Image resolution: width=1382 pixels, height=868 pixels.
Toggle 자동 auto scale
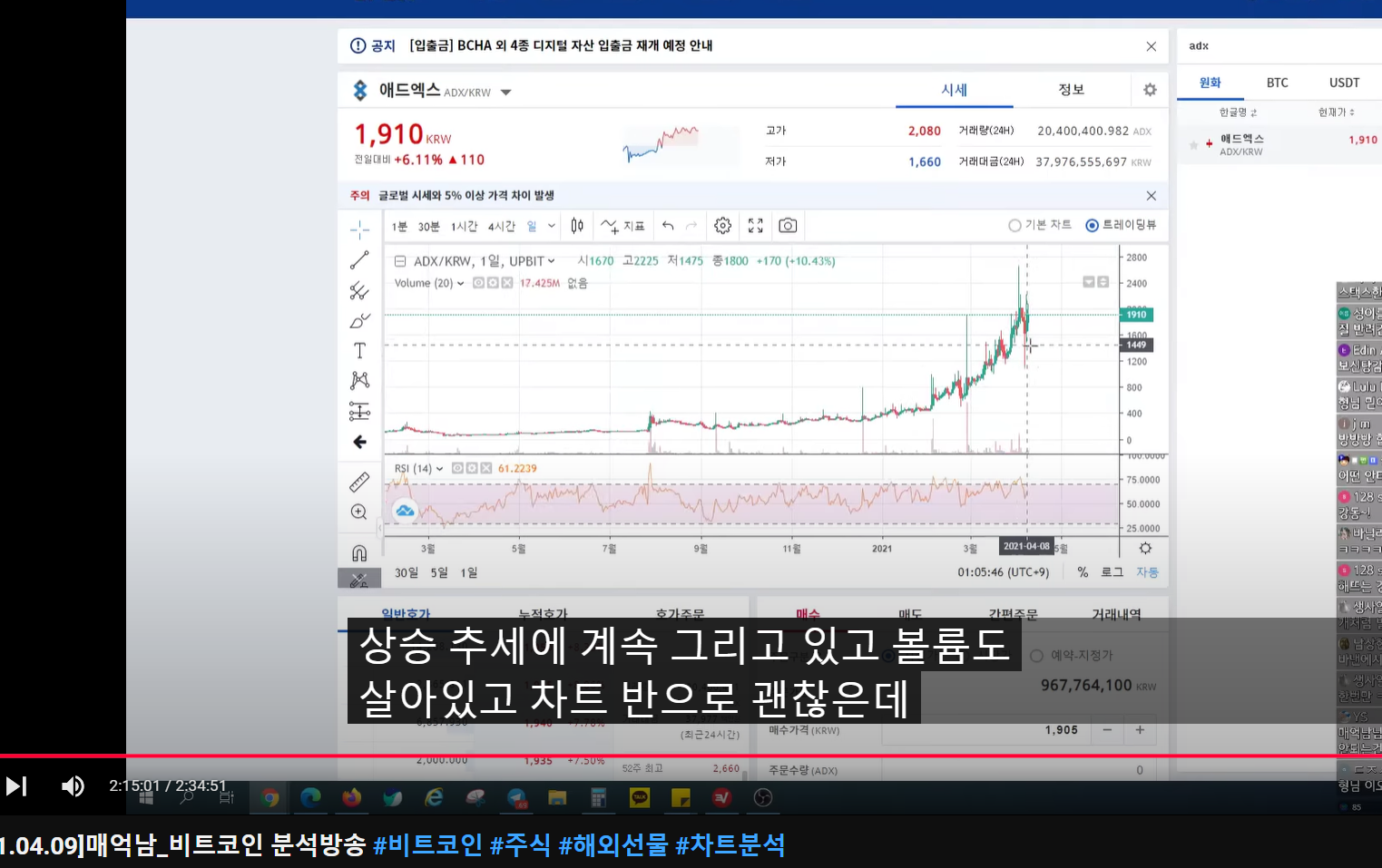tap(1148, 572)
